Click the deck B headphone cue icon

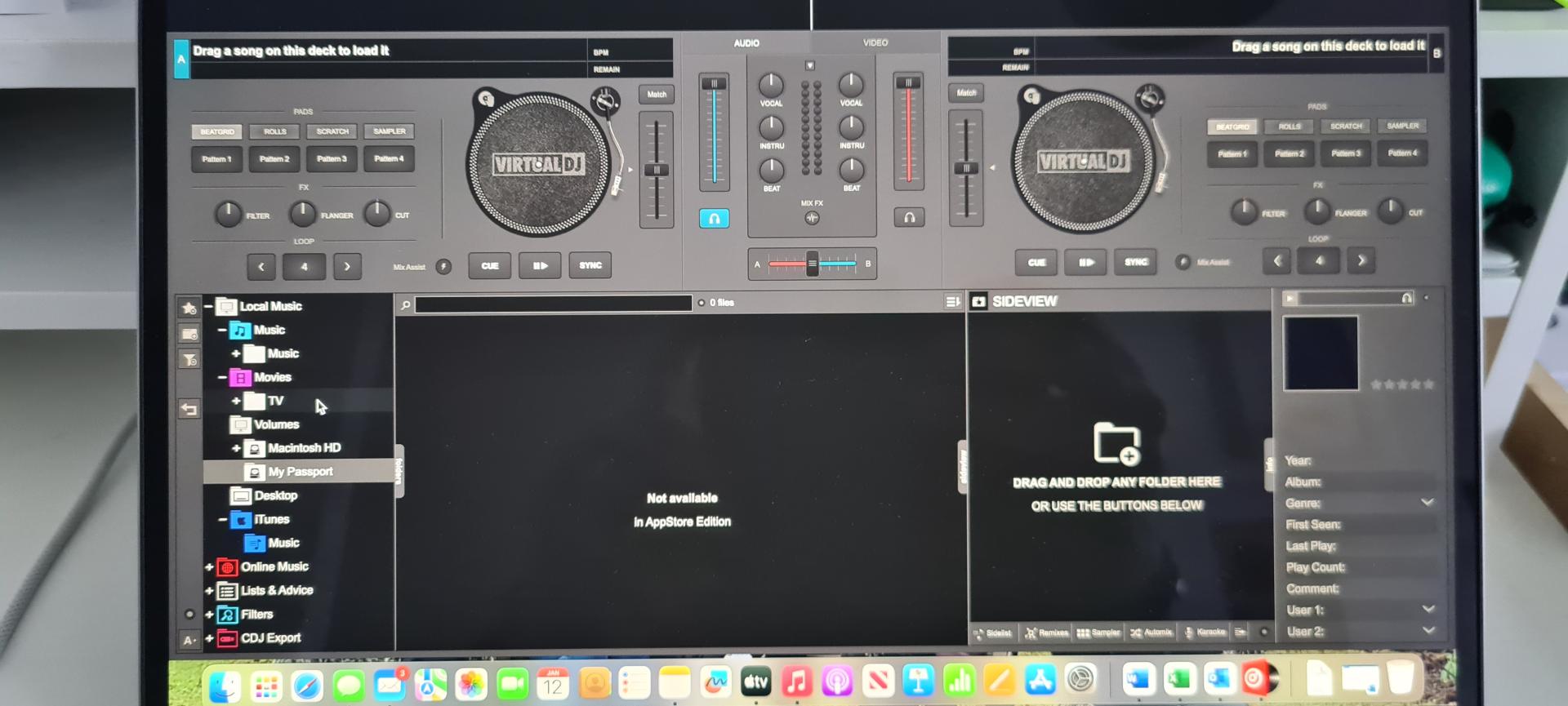(909, 218)
